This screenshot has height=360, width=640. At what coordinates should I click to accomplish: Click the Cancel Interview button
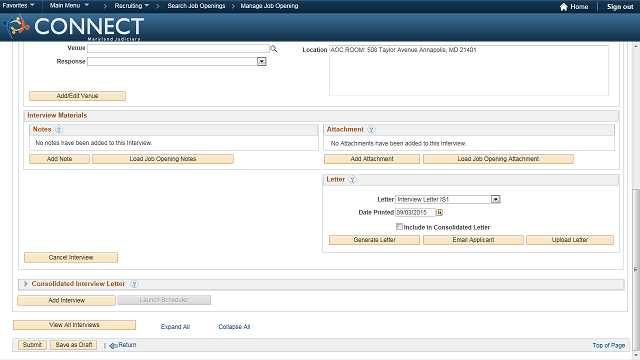(x=71, y=258)
